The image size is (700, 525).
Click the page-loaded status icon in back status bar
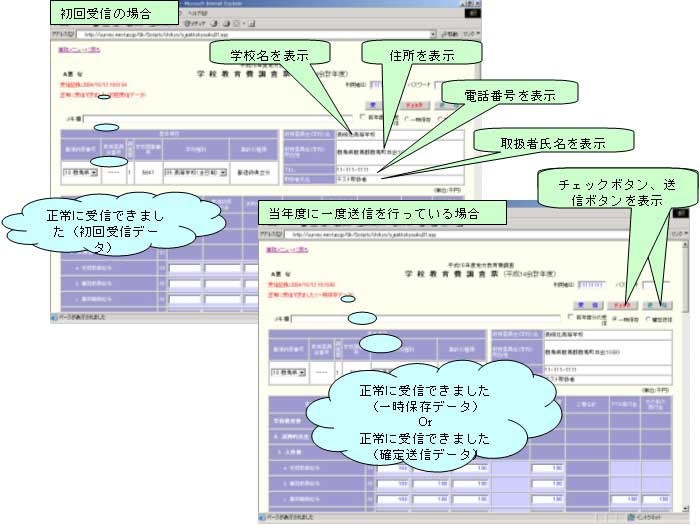[x=54, y=317]
